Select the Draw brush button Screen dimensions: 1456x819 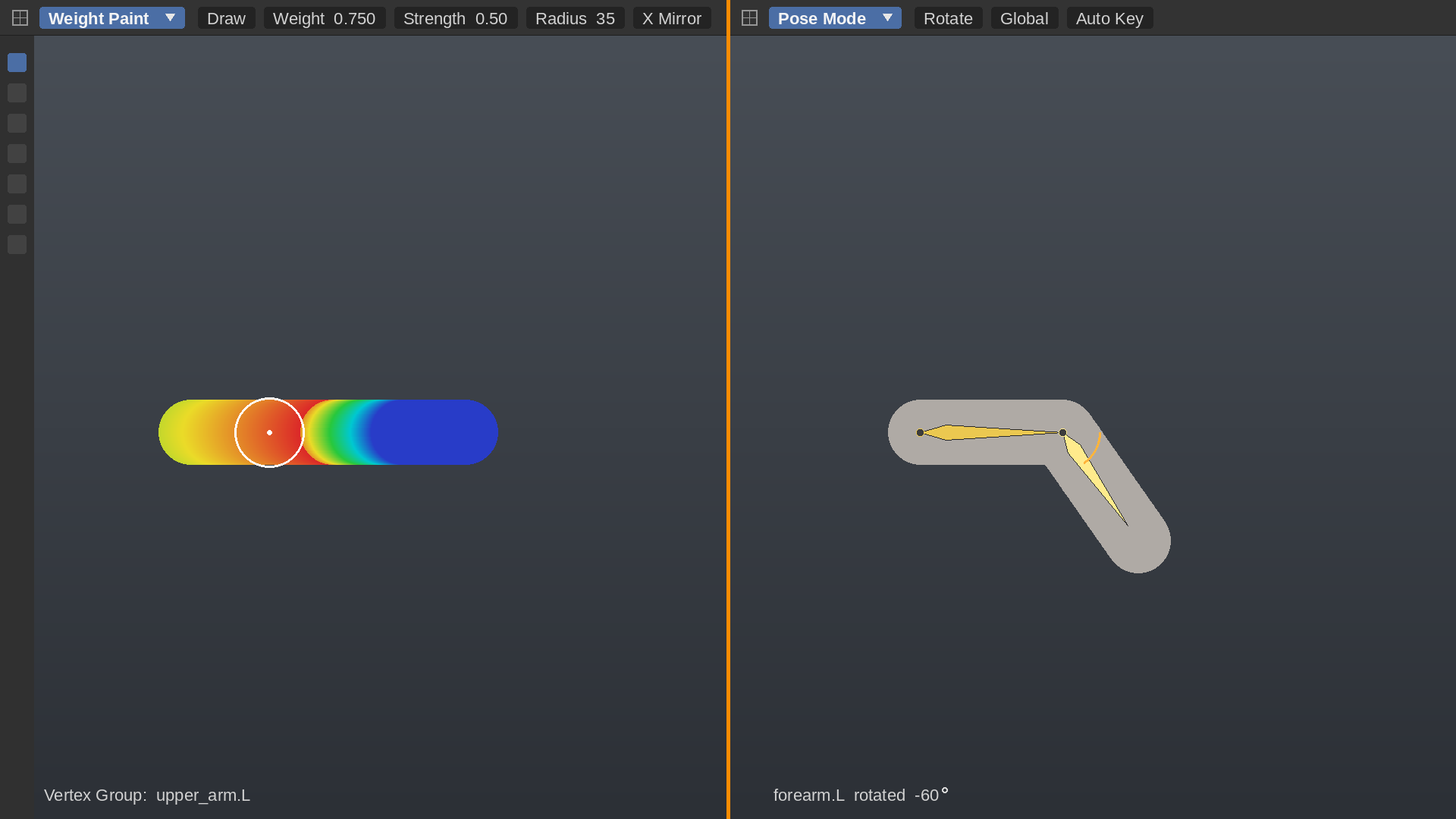(x=226, y=18)
